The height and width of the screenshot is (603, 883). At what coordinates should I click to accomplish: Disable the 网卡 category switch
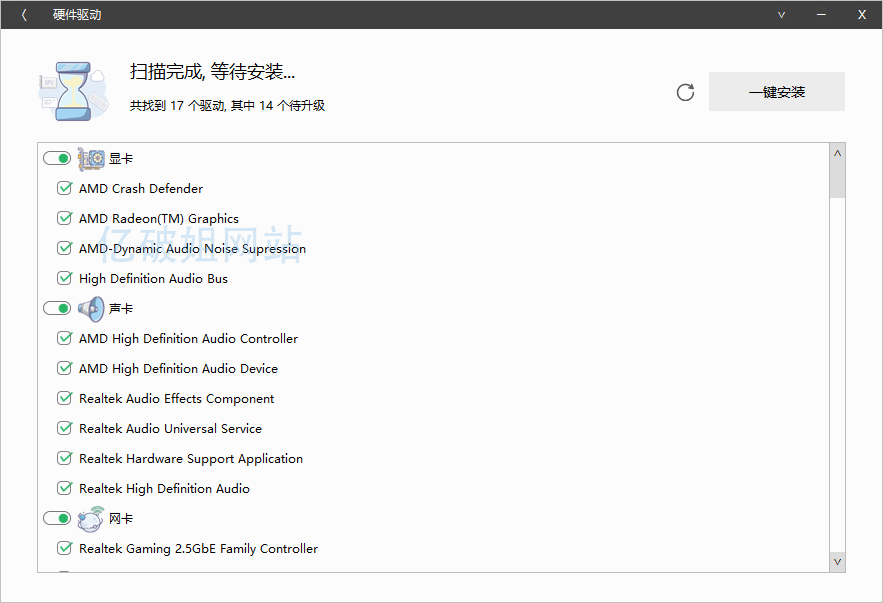pyautogui.click(x=57, y=519)
